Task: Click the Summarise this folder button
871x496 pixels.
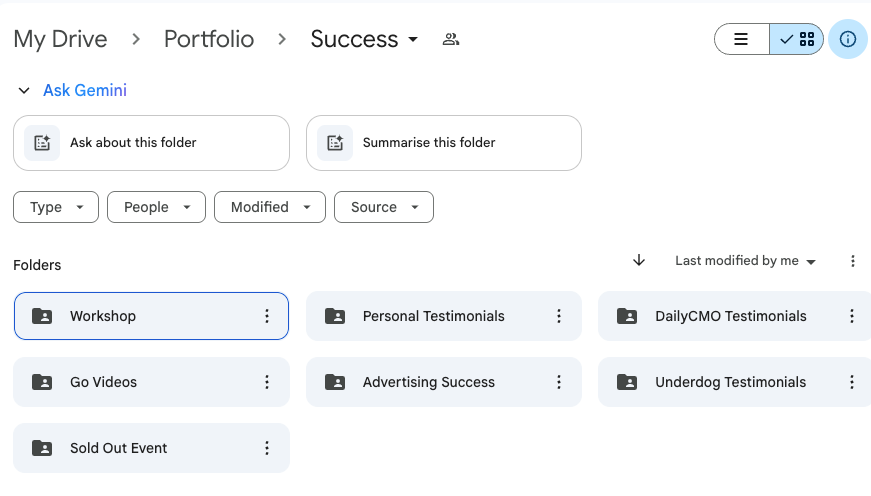Action: [443, 143]
